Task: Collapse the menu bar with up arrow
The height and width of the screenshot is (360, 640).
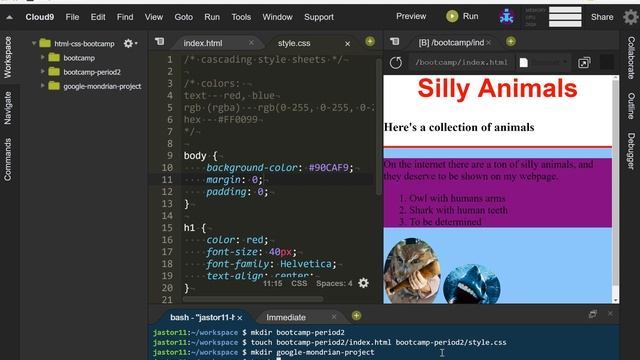Action: [x=9, y=17]
